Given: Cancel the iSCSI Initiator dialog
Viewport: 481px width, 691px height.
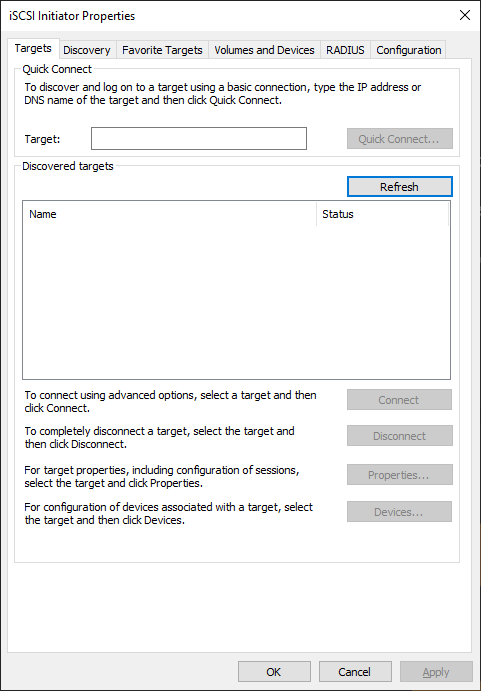Looking at the screenshot, I should tap(355, 672).
